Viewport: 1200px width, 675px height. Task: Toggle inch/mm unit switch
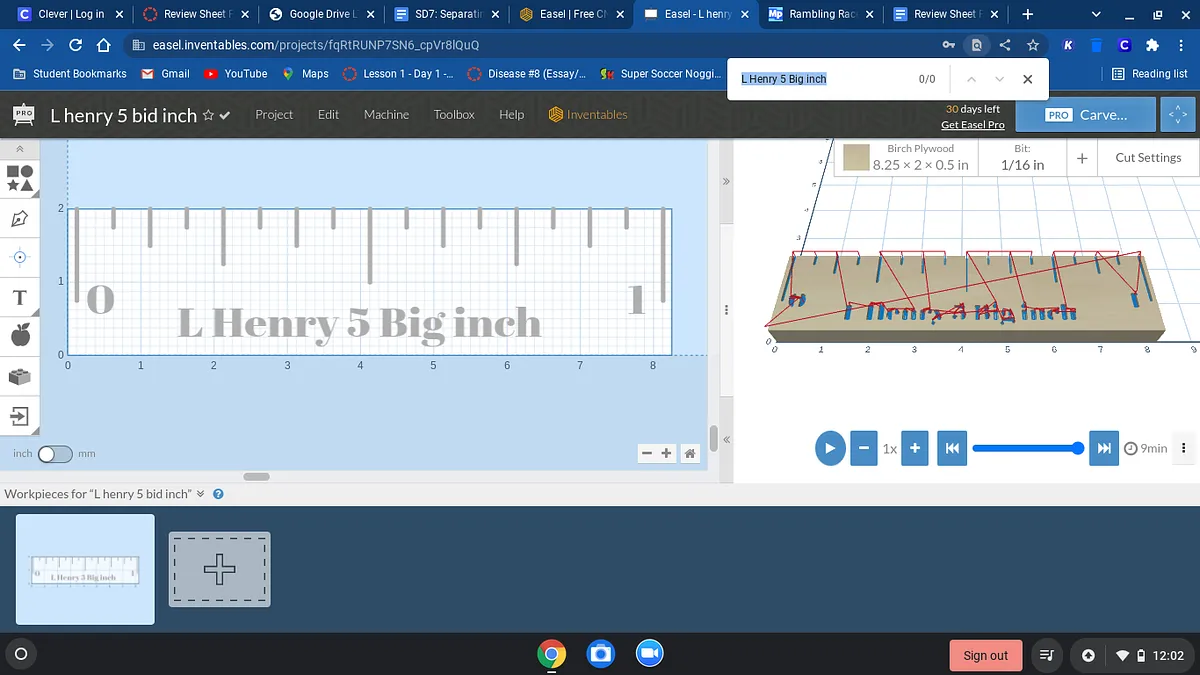[55, 454]
